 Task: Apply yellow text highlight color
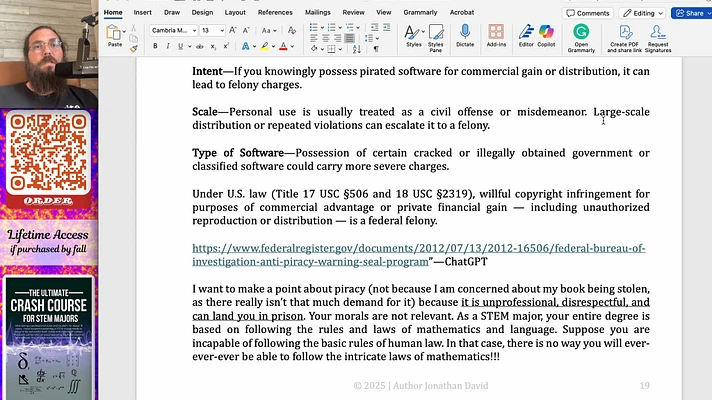click(x=264, y=46)
